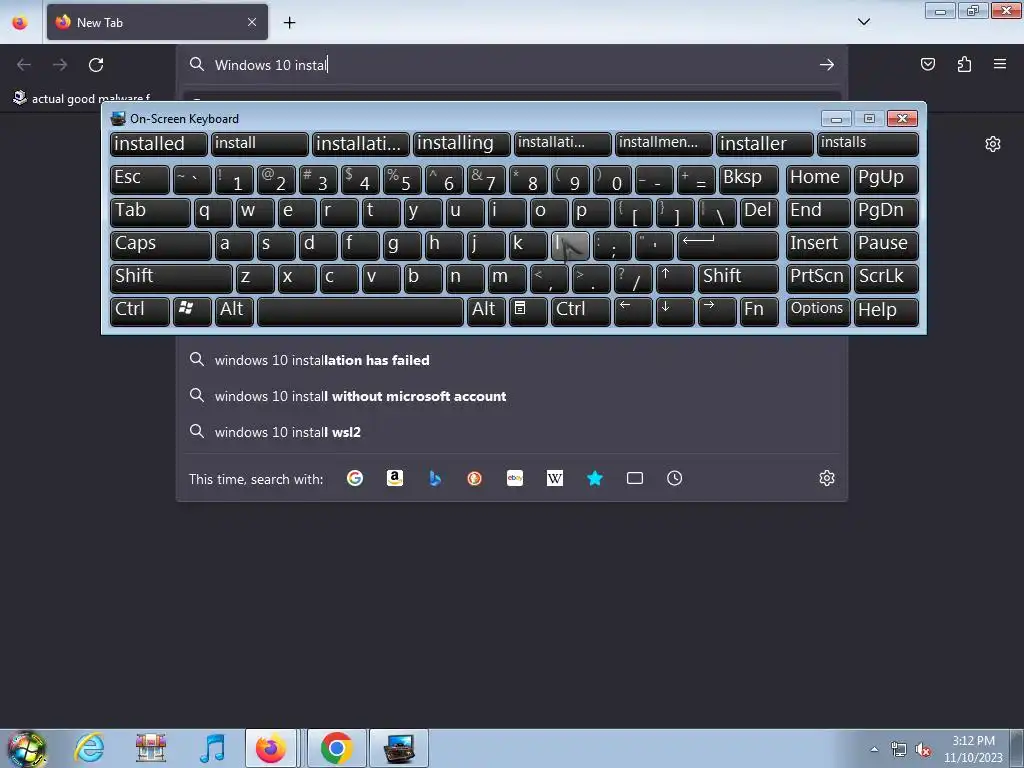Select the 'installing' word prediction
The width and height of the screenshot is (1024, 768).
[462, 144]
